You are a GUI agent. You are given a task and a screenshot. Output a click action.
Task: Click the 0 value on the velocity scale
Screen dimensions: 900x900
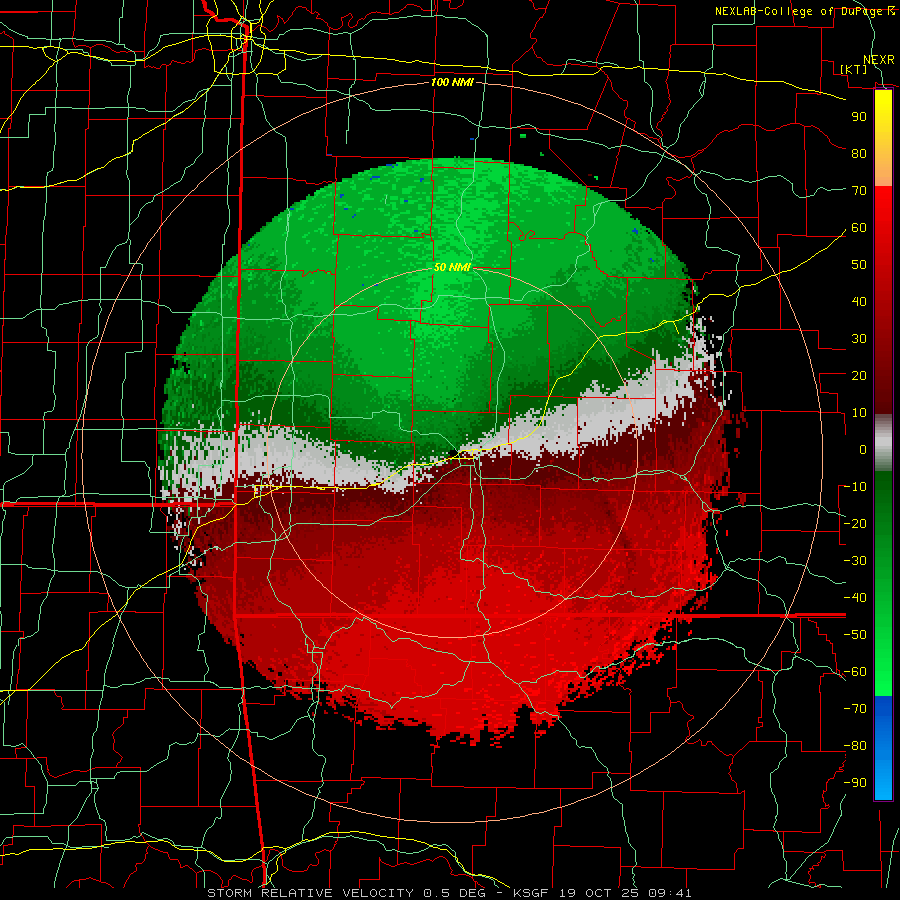(863, 449)
